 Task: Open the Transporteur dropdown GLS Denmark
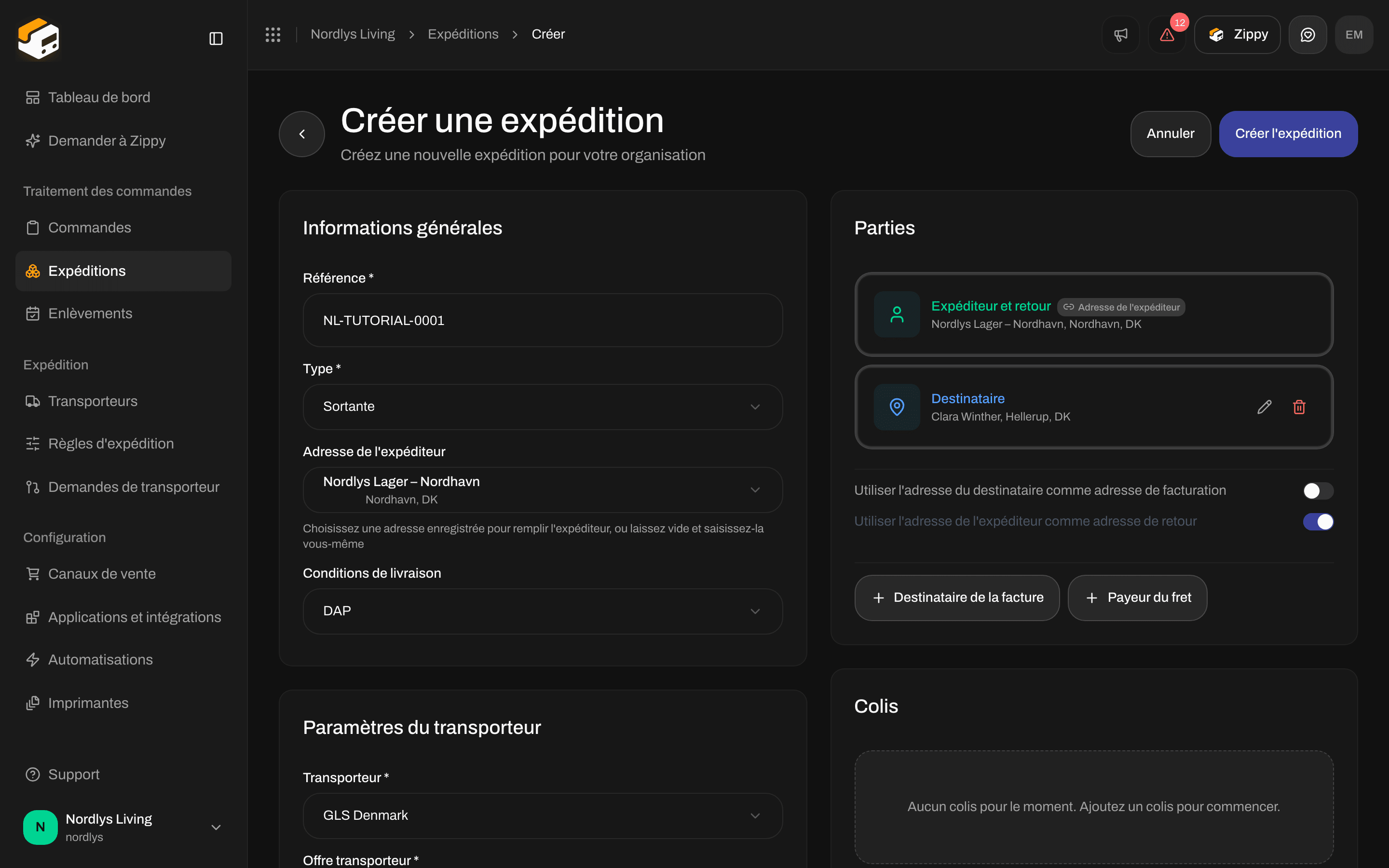click(x=543, y=815)
